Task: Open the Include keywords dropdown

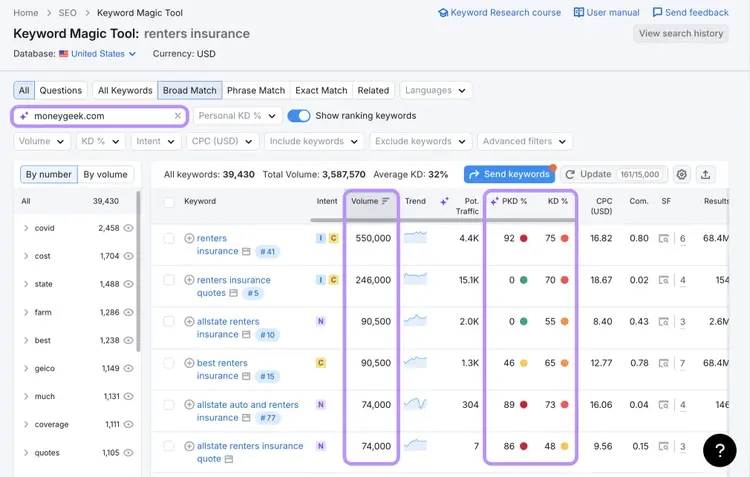Action: (x=314, y=141)
